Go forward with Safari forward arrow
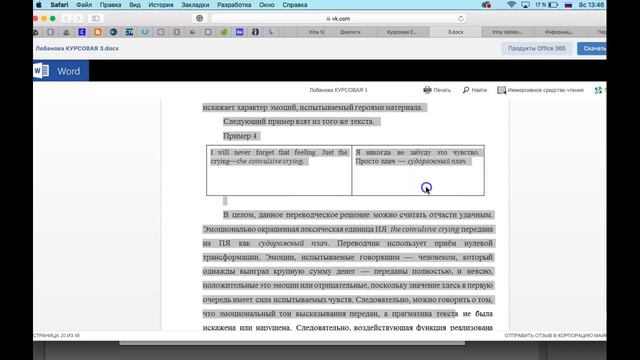Image resolution: width=640 pixels, height=360 pixels. [x=78, y=18]
